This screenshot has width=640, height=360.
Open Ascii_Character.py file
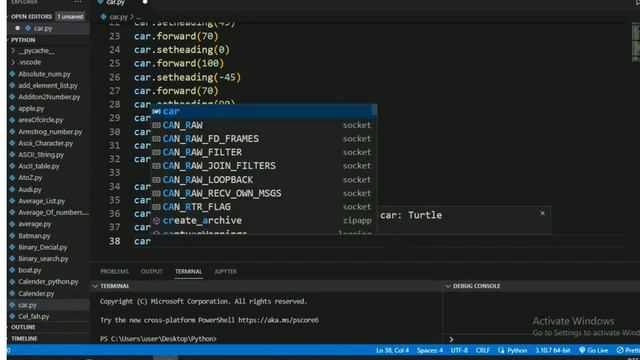45,143
